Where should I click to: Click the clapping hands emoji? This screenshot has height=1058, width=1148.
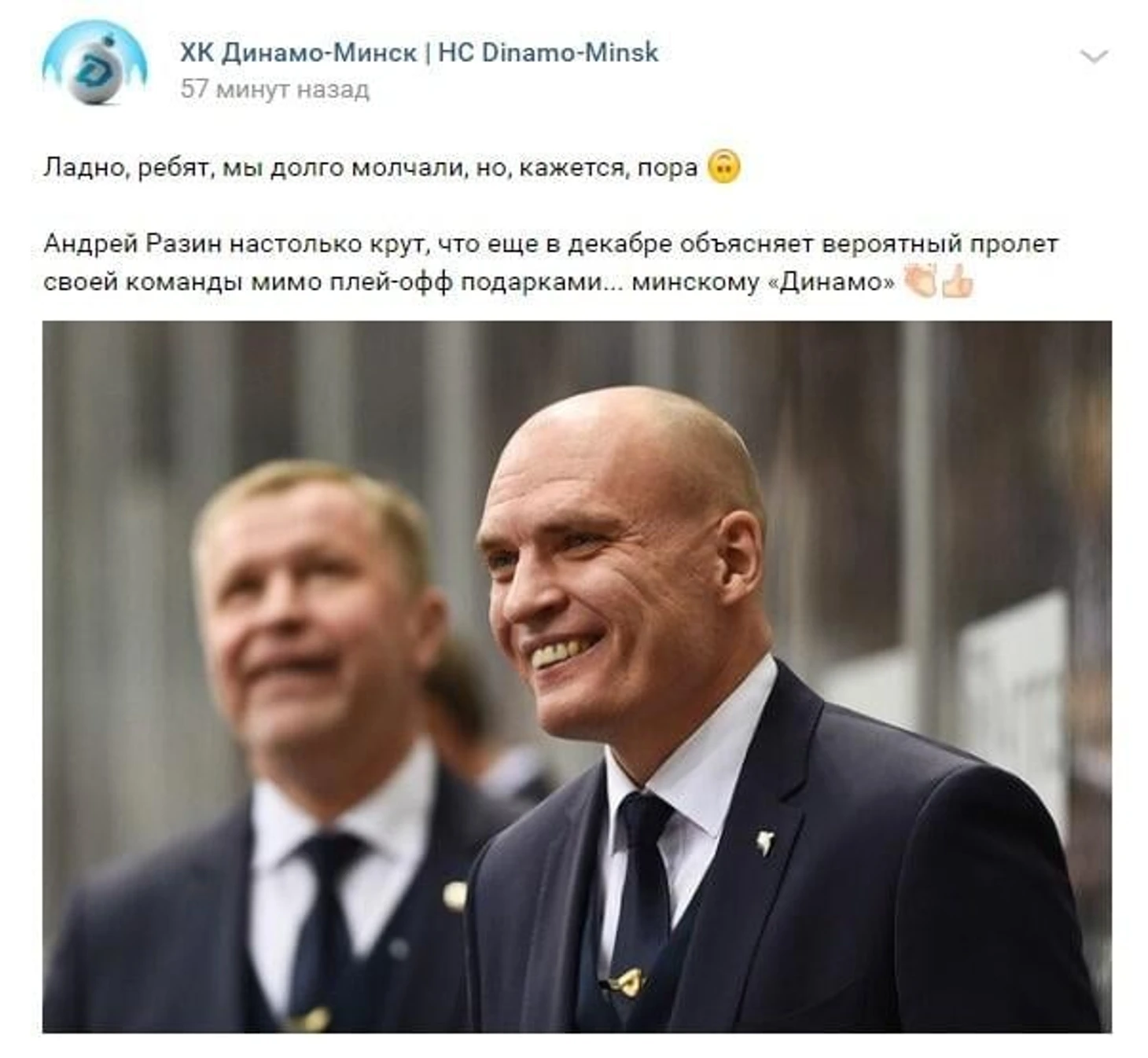point(921,281)
